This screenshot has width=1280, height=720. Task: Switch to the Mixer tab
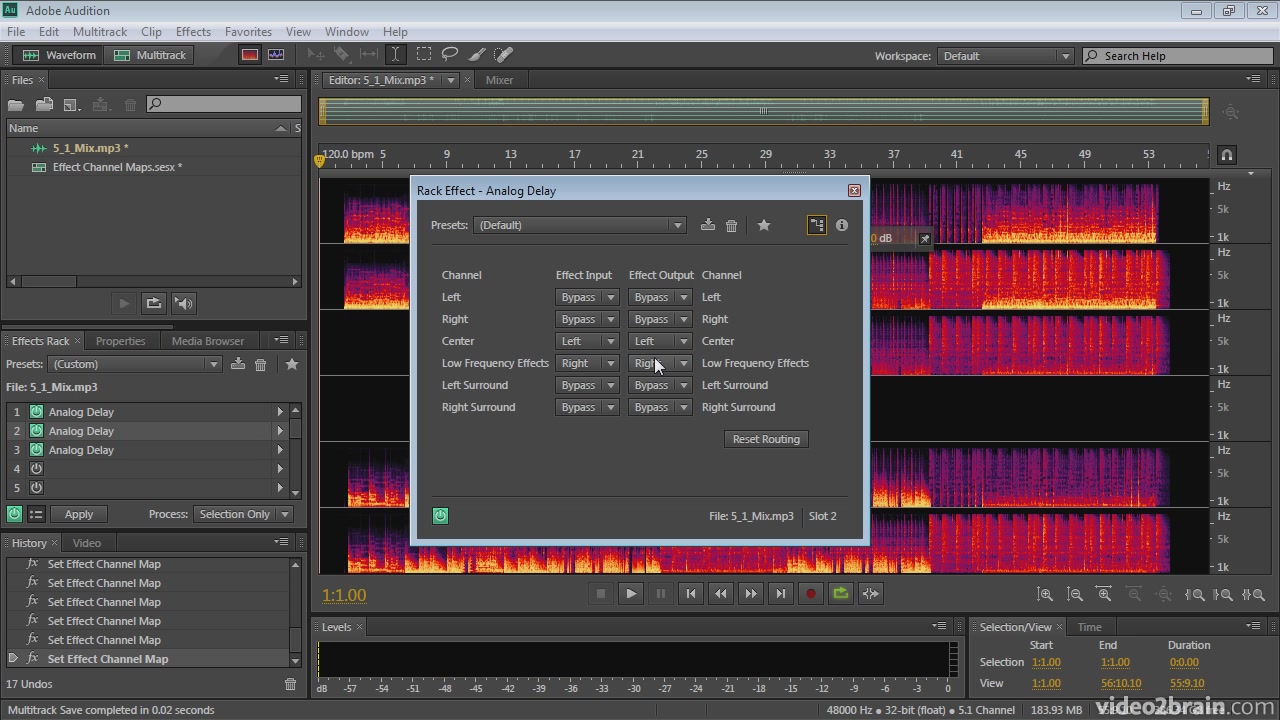pos(499,80)
